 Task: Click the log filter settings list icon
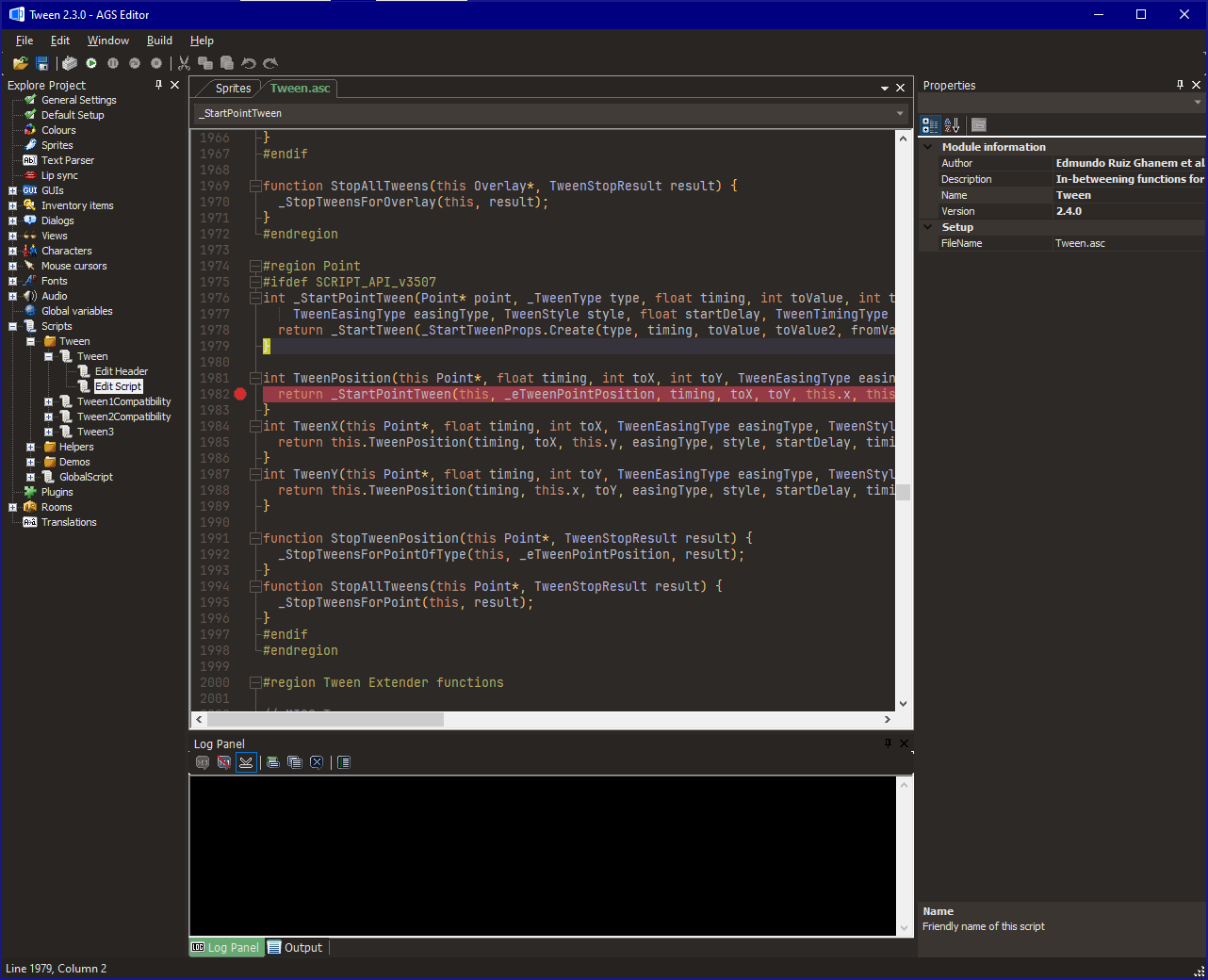[x=344, y=762]
